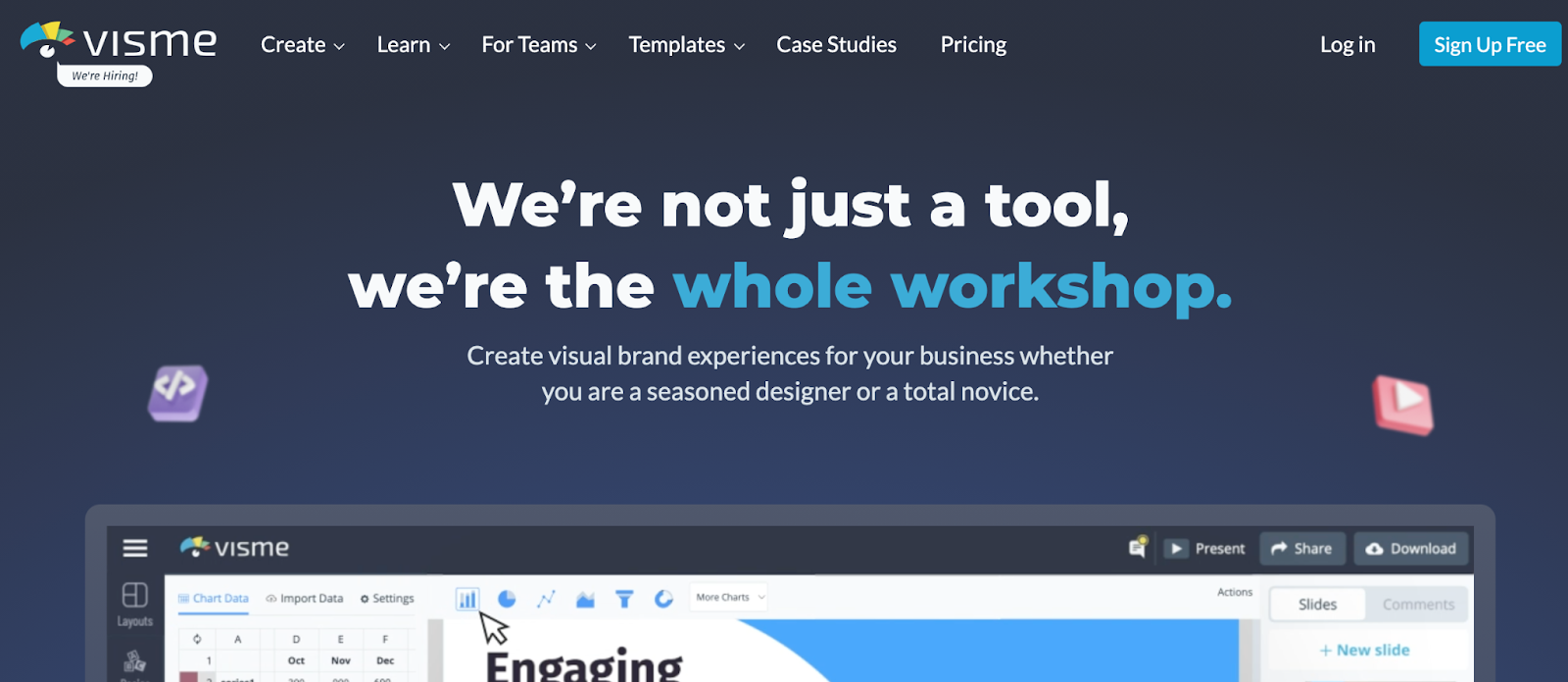Click the Visme logo inside the editor
This screenshot has height=682, width=1568.
point(234,548)
